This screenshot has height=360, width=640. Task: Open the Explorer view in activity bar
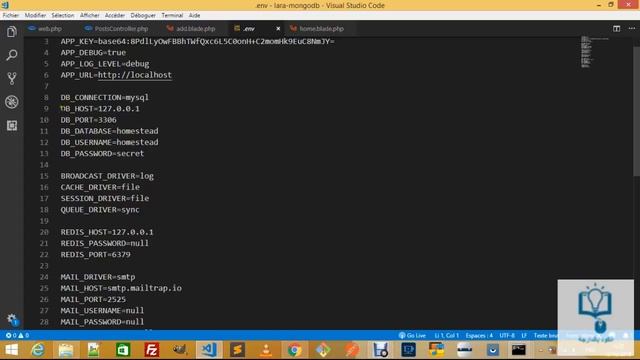[x=12, y=32]
